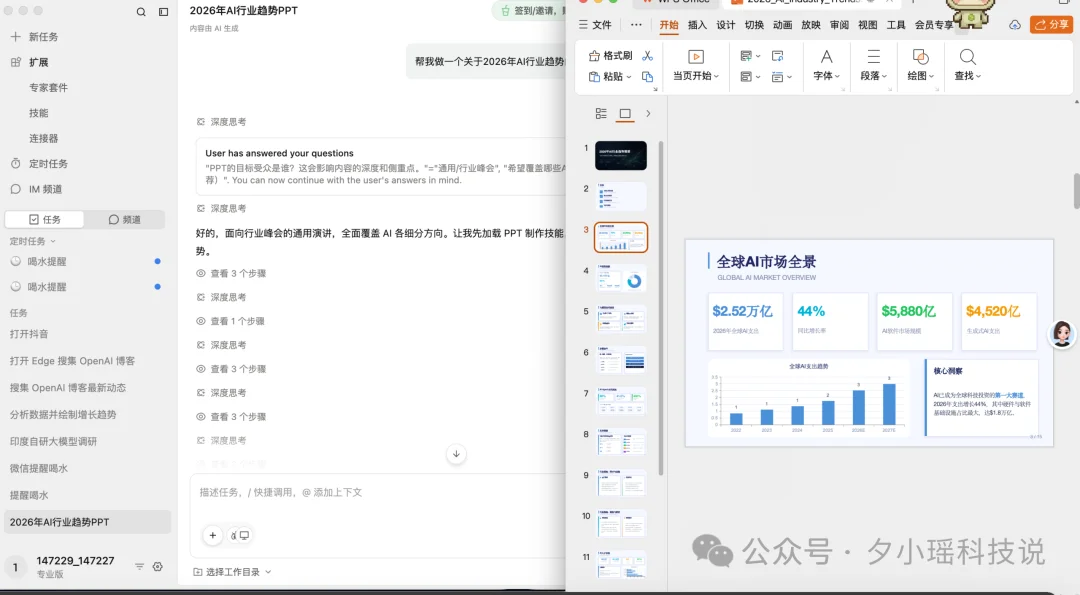Click the orange 分享 share button

pyautogui.click(x=1051, y=25)
